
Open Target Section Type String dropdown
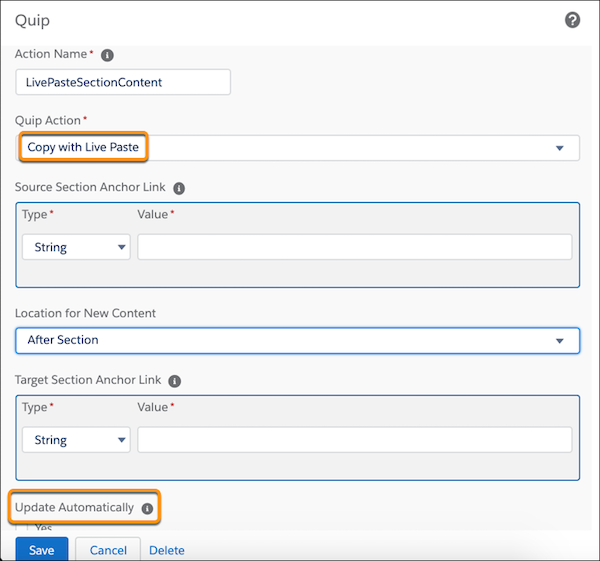coord(76,440)
